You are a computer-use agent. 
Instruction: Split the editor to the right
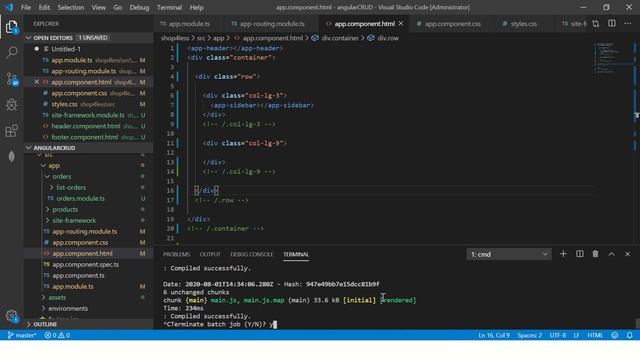click(611, 24)
